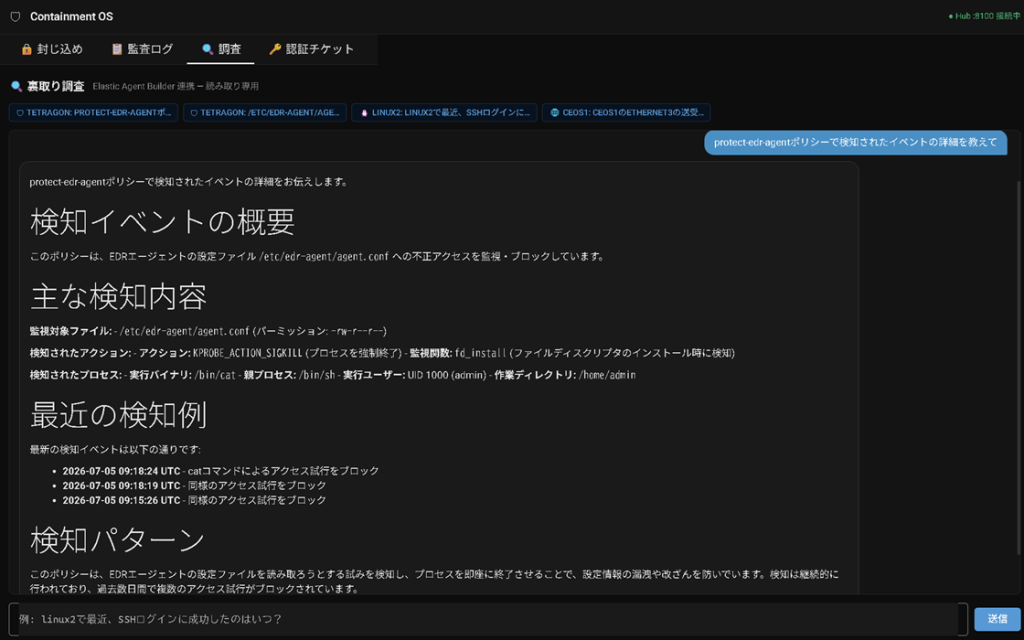Click the TETRAGON: /ETC/EDR-AGENT/AGE... suggestion chip

[x=264, y=112]
